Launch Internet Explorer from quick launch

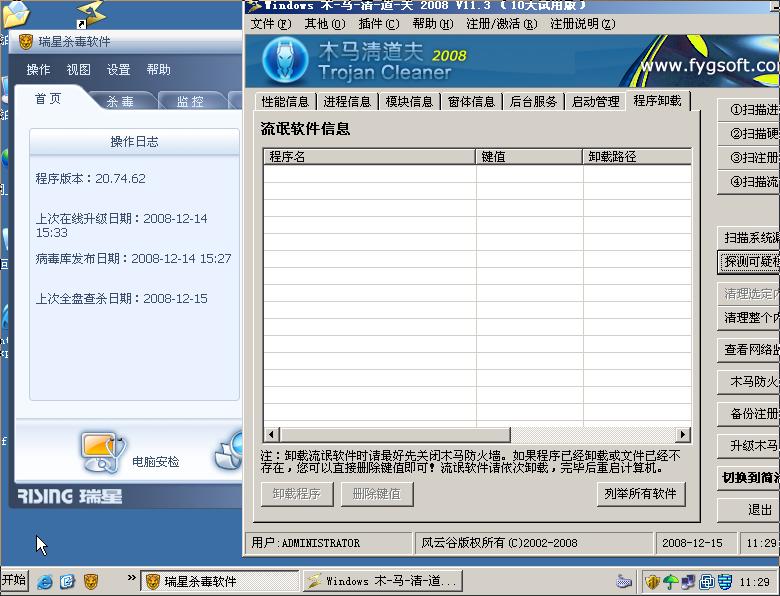(45, 581)
